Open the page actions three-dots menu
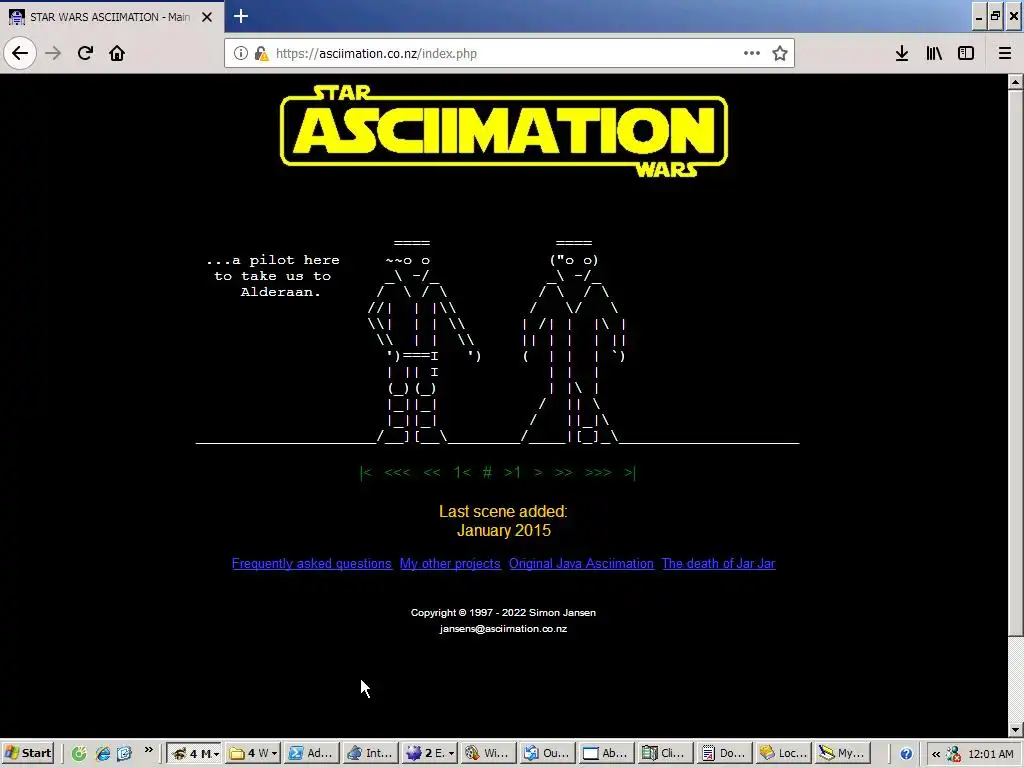This screenshot has width=1024, height=768. coord(752,53)
